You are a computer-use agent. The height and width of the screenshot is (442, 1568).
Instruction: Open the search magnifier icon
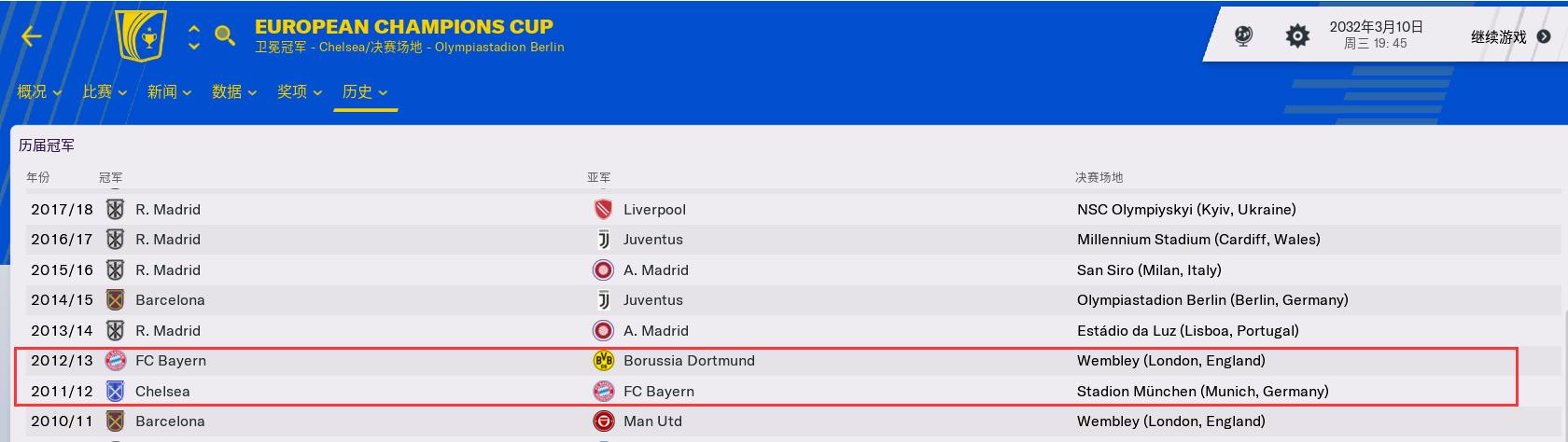[225, 36]
